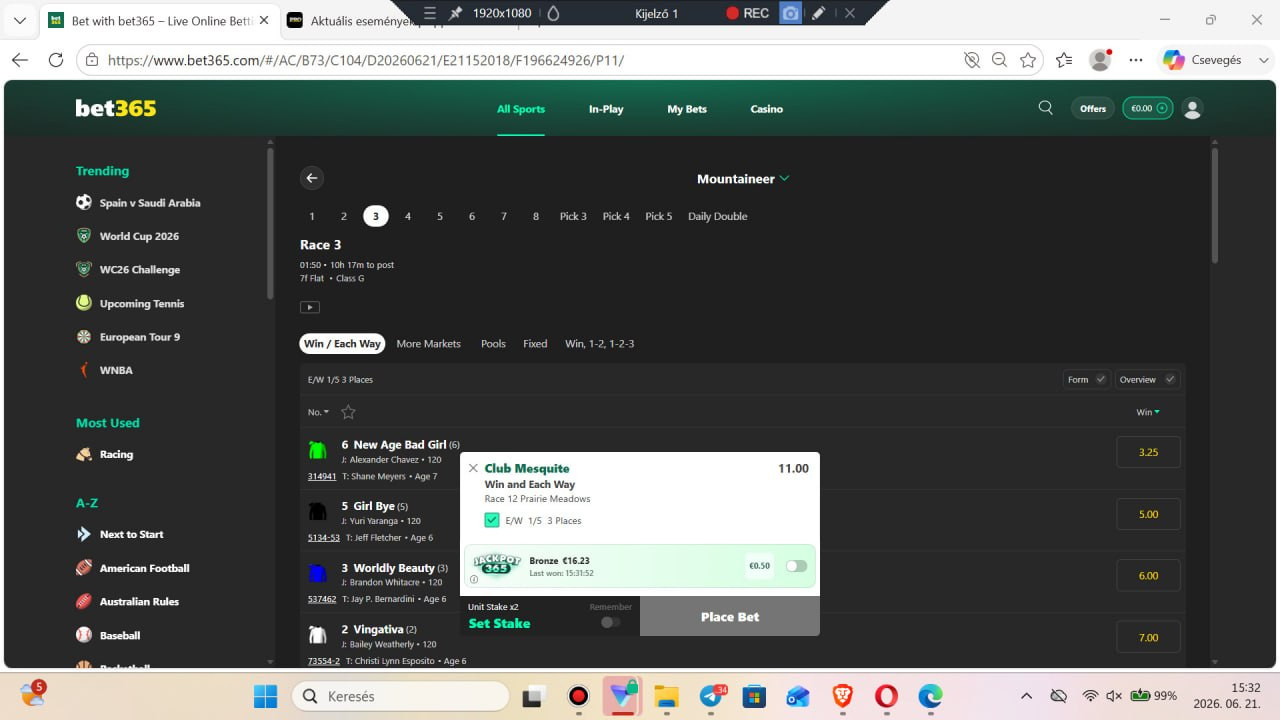This screenshot has height=720, width=1280.
Task: Expand the Mountaineer meeting dropdown
Action: click(x=743, y=179)
